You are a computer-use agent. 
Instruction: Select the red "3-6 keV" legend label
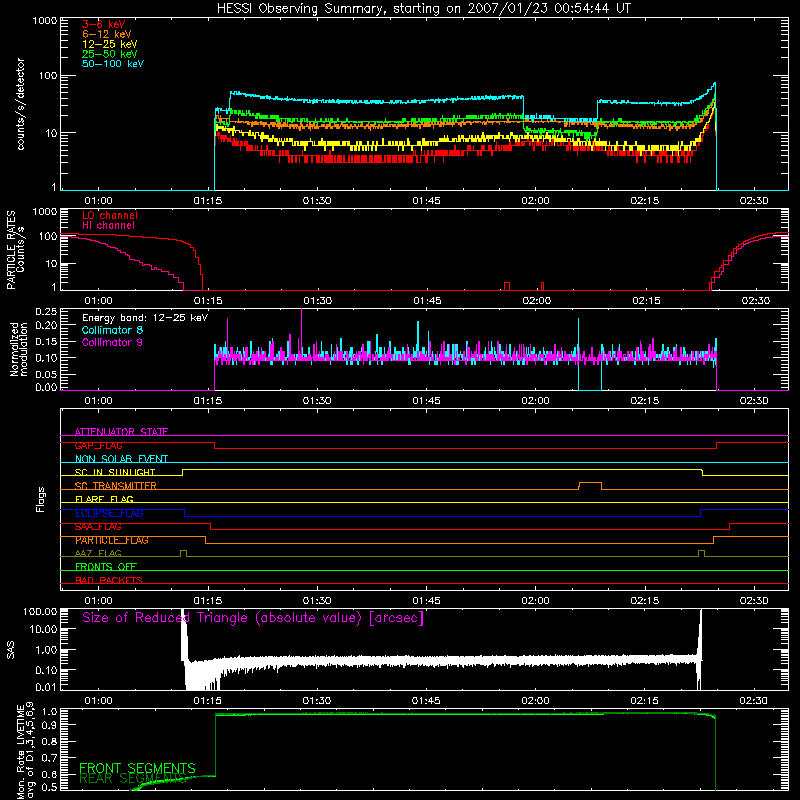[104, 24]
